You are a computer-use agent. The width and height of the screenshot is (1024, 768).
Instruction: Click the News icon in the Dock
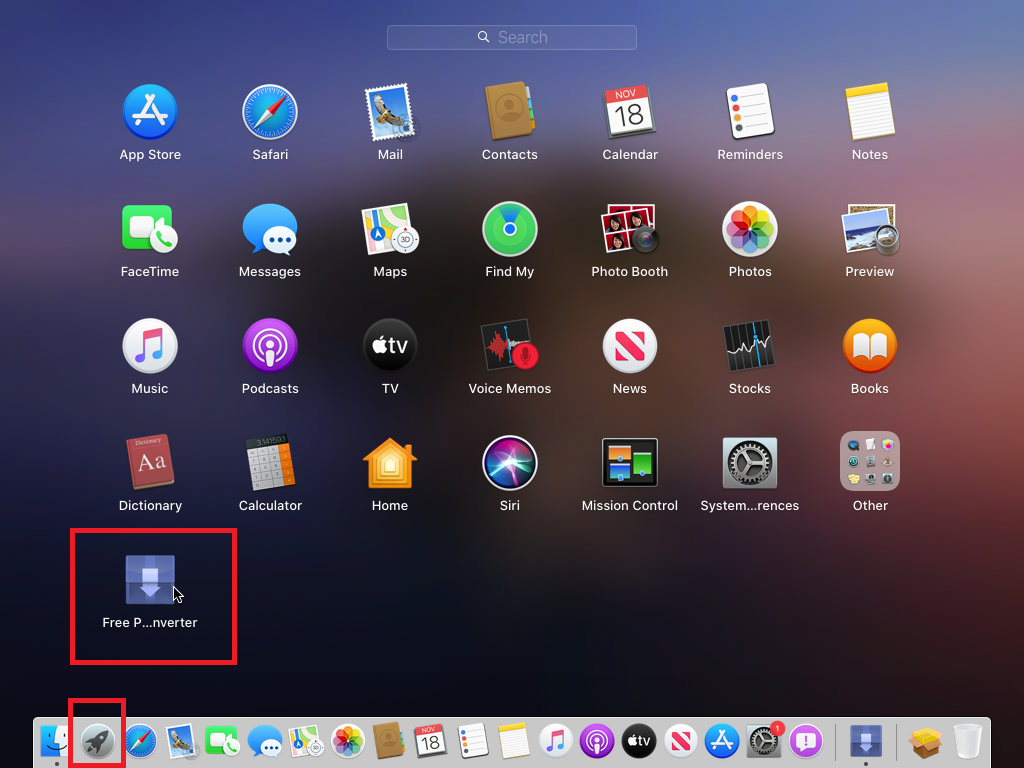(680, 742)
